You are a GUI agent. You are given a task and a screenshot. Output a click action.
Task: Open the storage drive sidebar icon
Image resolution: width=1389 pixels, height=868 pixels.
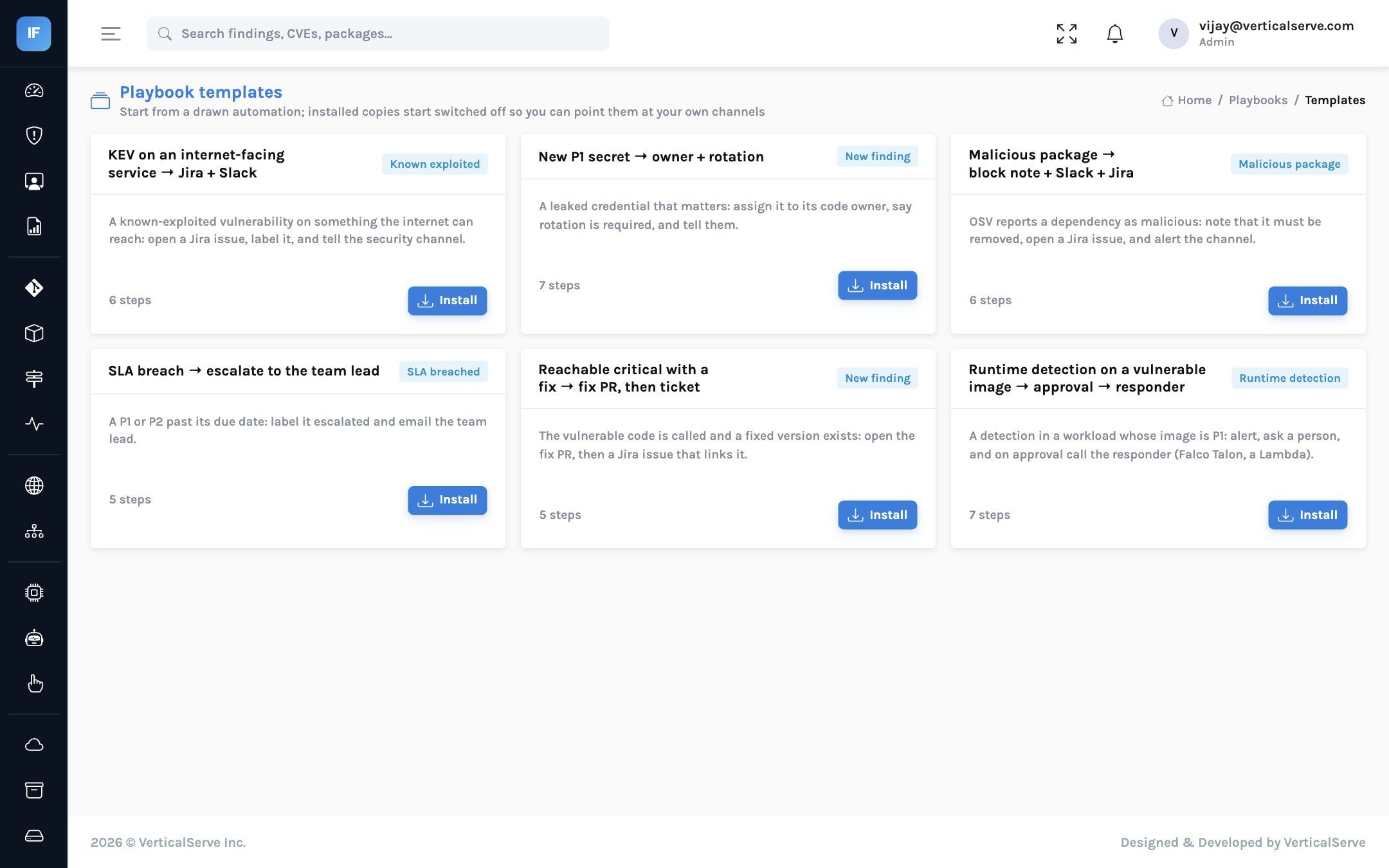click(x=34, y=836)
